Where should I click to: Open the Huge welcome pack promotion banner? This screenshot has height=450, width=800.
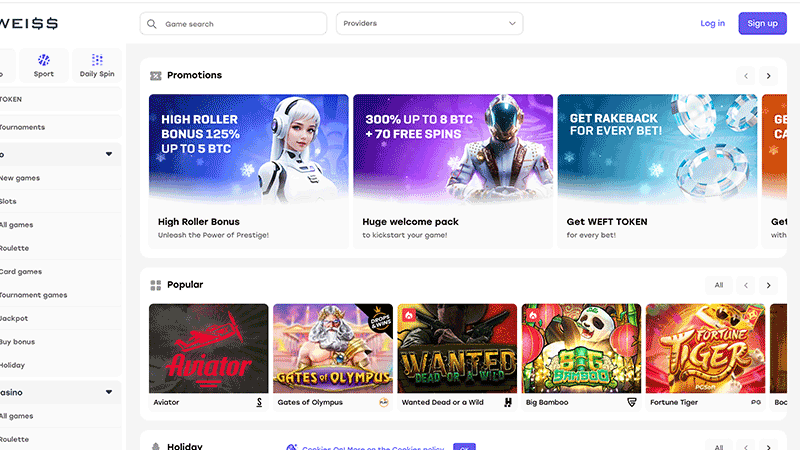(453, 149)
